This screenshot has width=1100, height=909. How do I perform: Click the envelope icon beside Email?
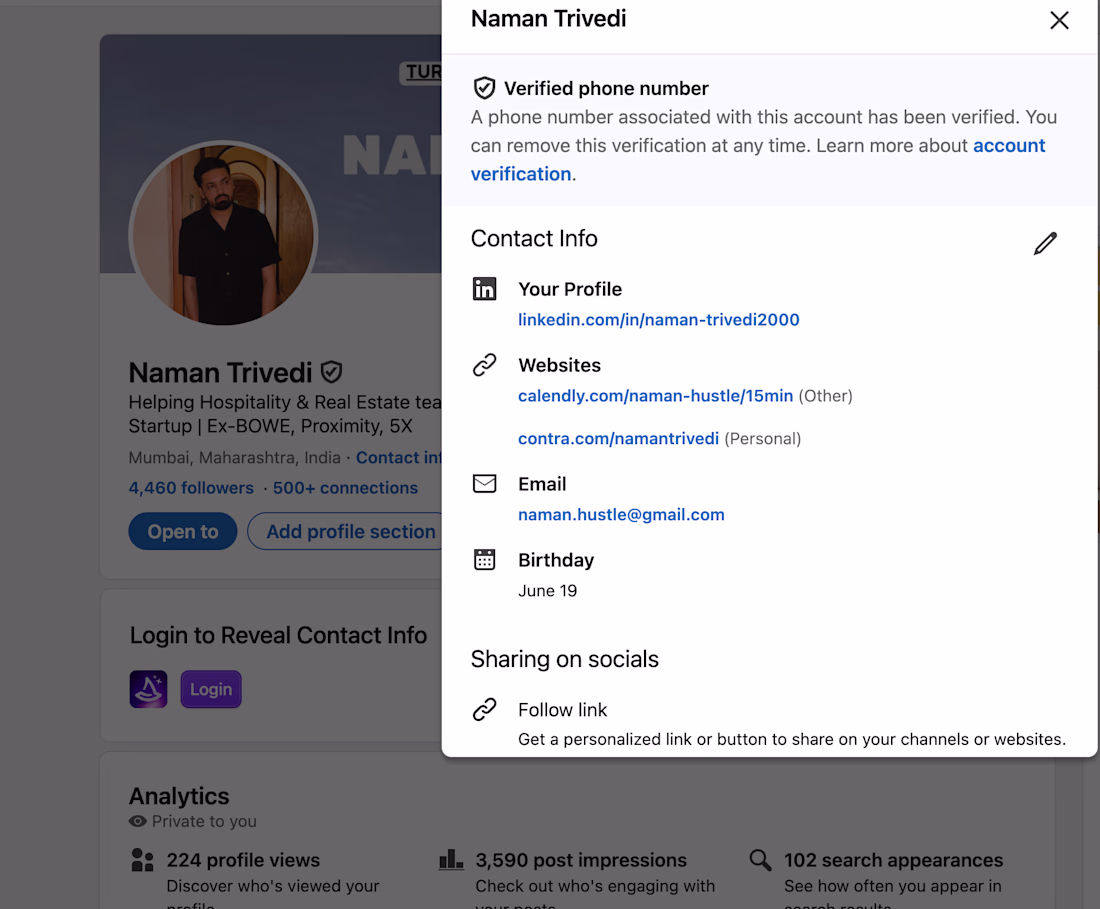point(485,484)
